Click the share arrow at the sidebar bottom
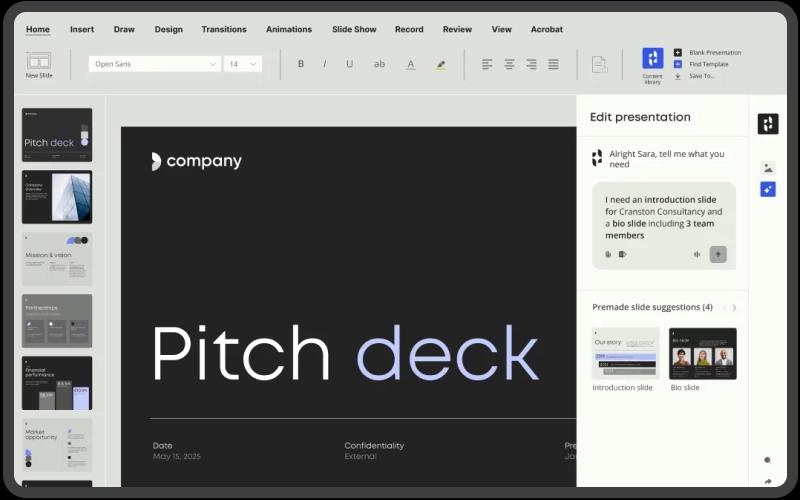 coord(768,481)
